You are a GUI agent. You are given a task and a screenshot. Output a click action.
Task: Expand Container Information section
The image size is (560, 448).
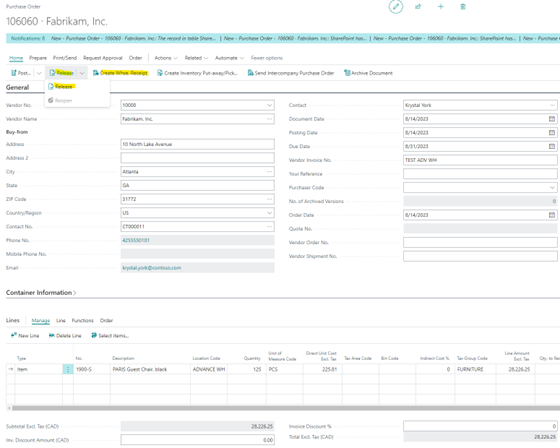tap(41, 293)
